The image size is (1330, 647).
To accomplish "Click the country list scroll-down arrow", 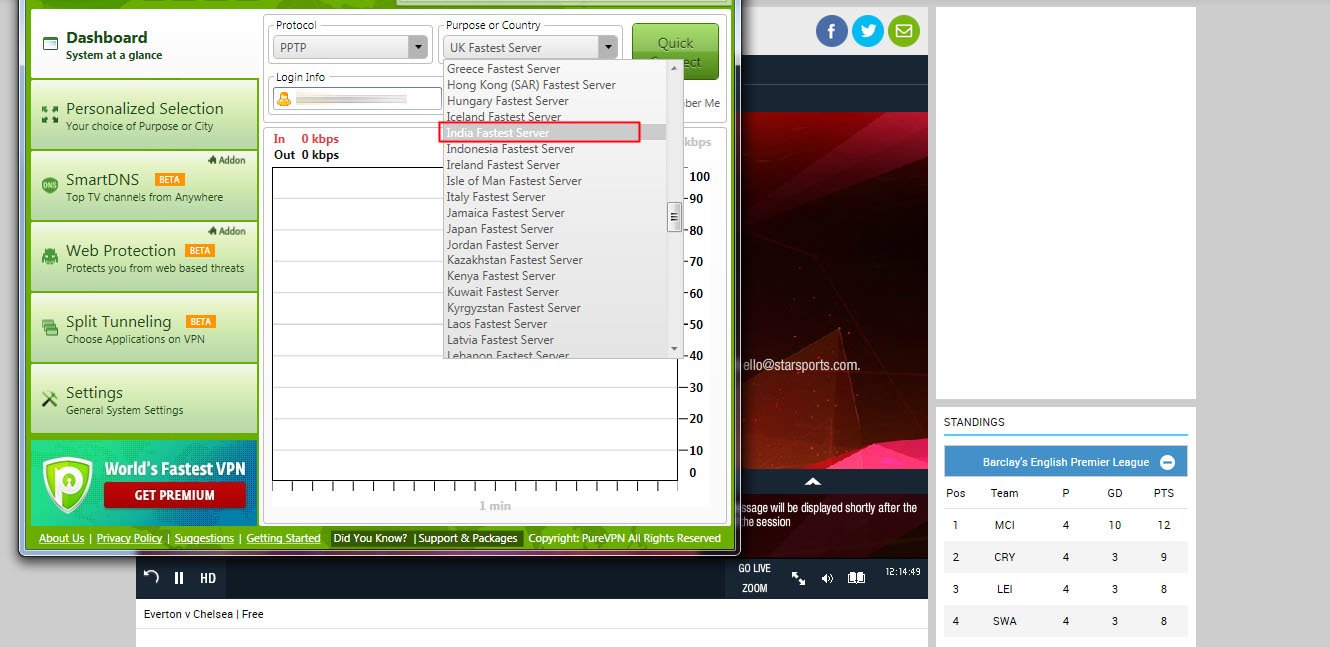I will click(675, 350).
